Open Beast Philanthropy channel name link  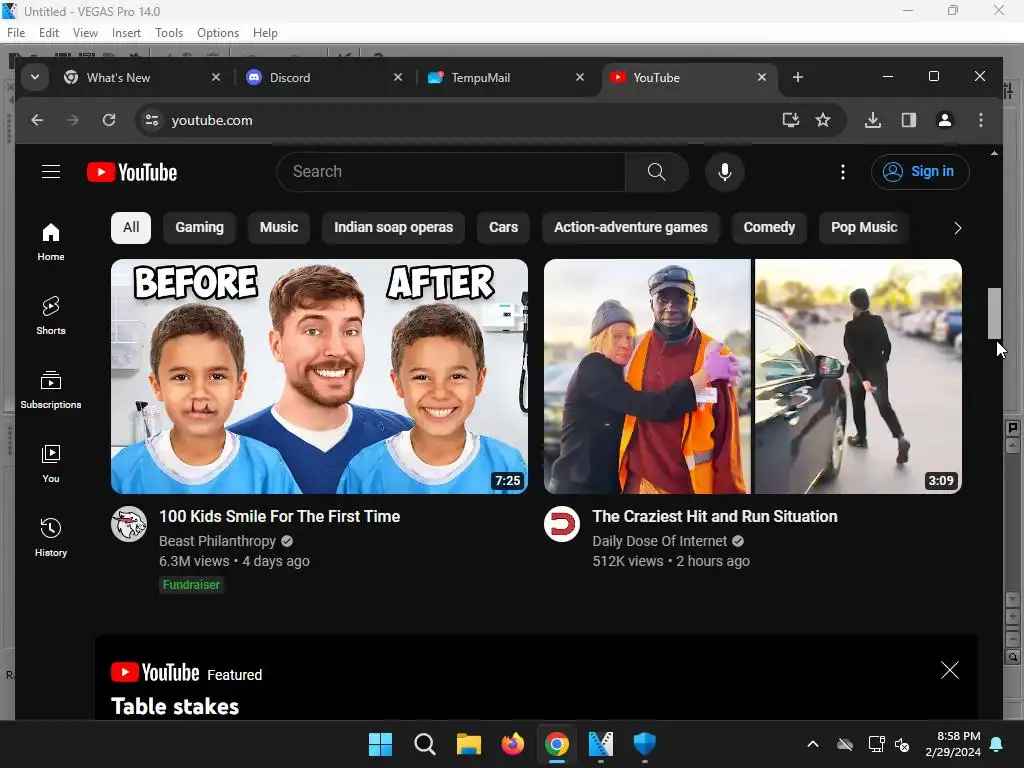[217, 541]
